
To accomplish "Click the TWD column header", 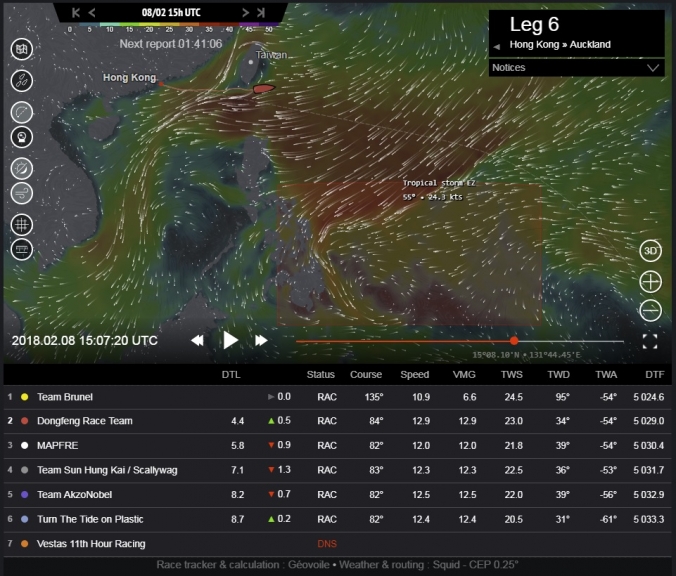I will (559, 375).
